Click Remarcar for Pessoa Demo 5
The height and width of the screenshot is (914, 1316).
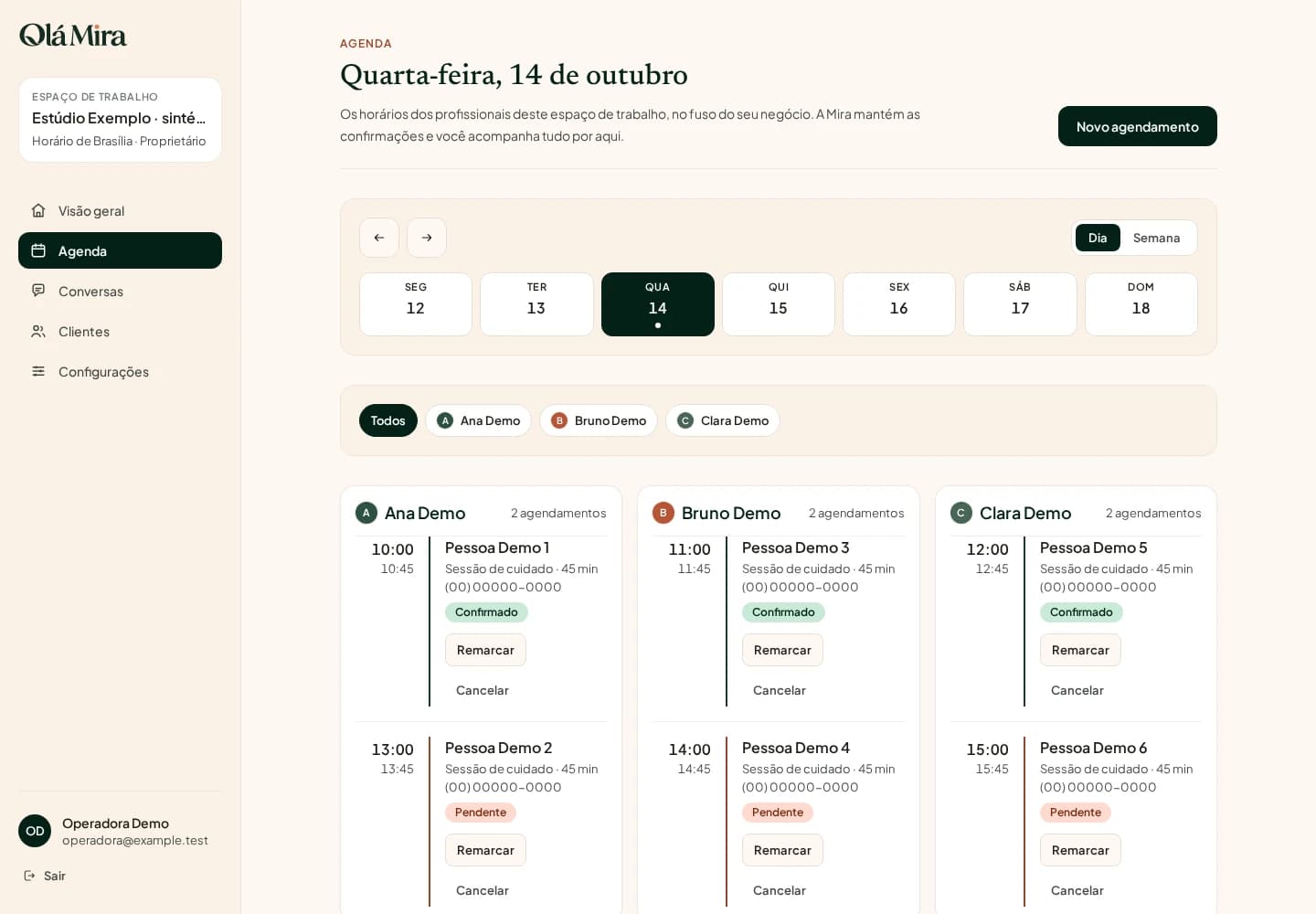click(1080, 650)
